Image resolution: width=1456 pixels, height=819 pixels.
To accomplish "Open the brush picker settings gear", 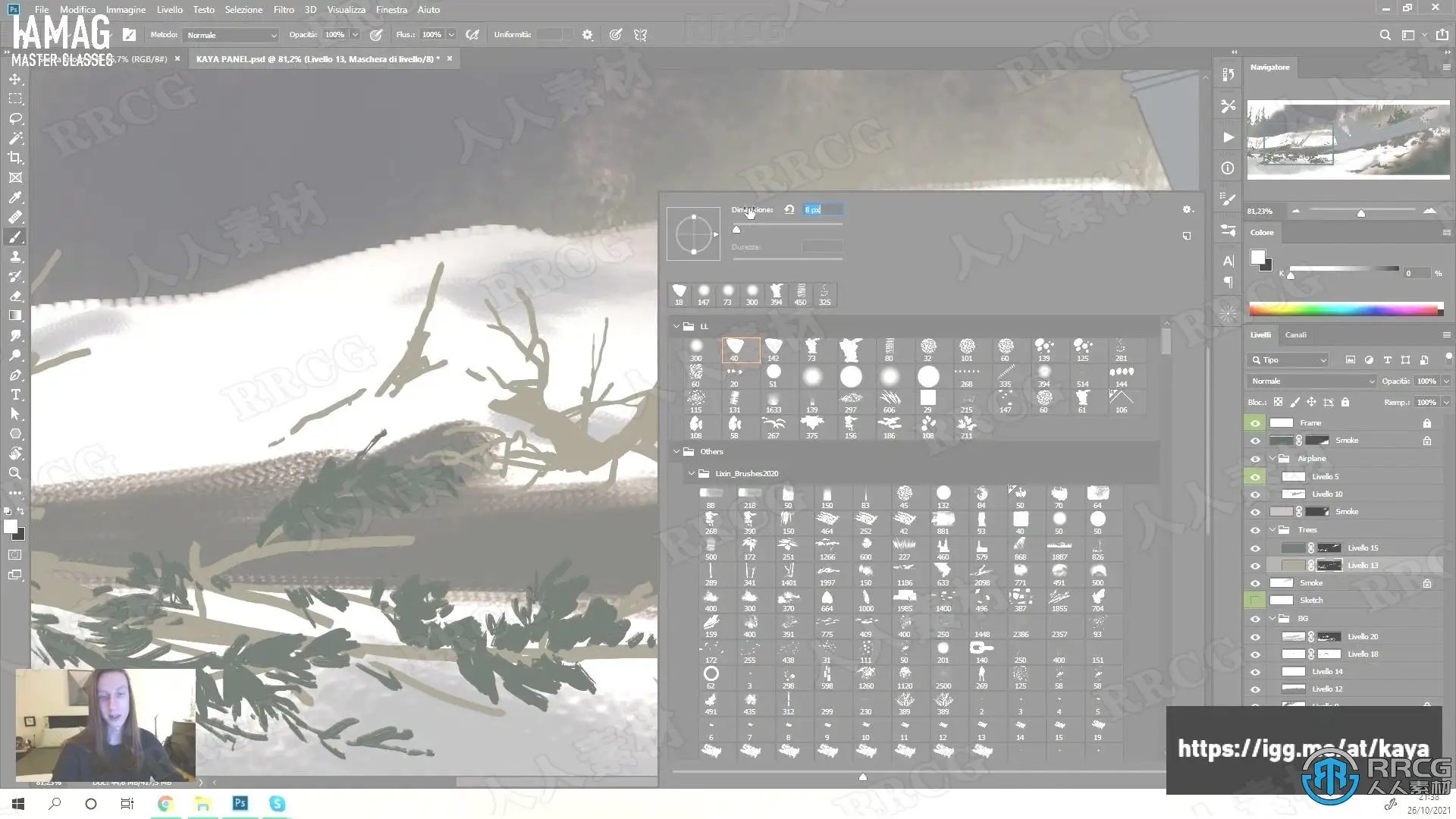I will [1187, 210].
